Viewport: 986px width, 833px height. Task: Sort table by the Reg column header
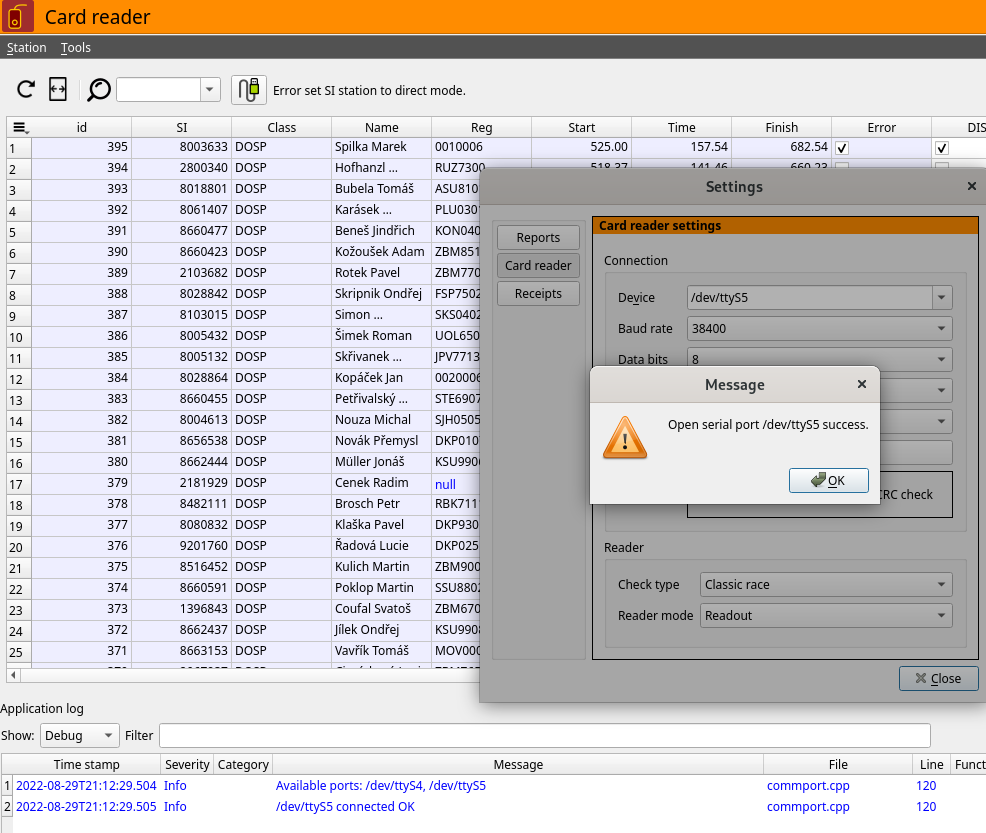click(x=481, y=128)
